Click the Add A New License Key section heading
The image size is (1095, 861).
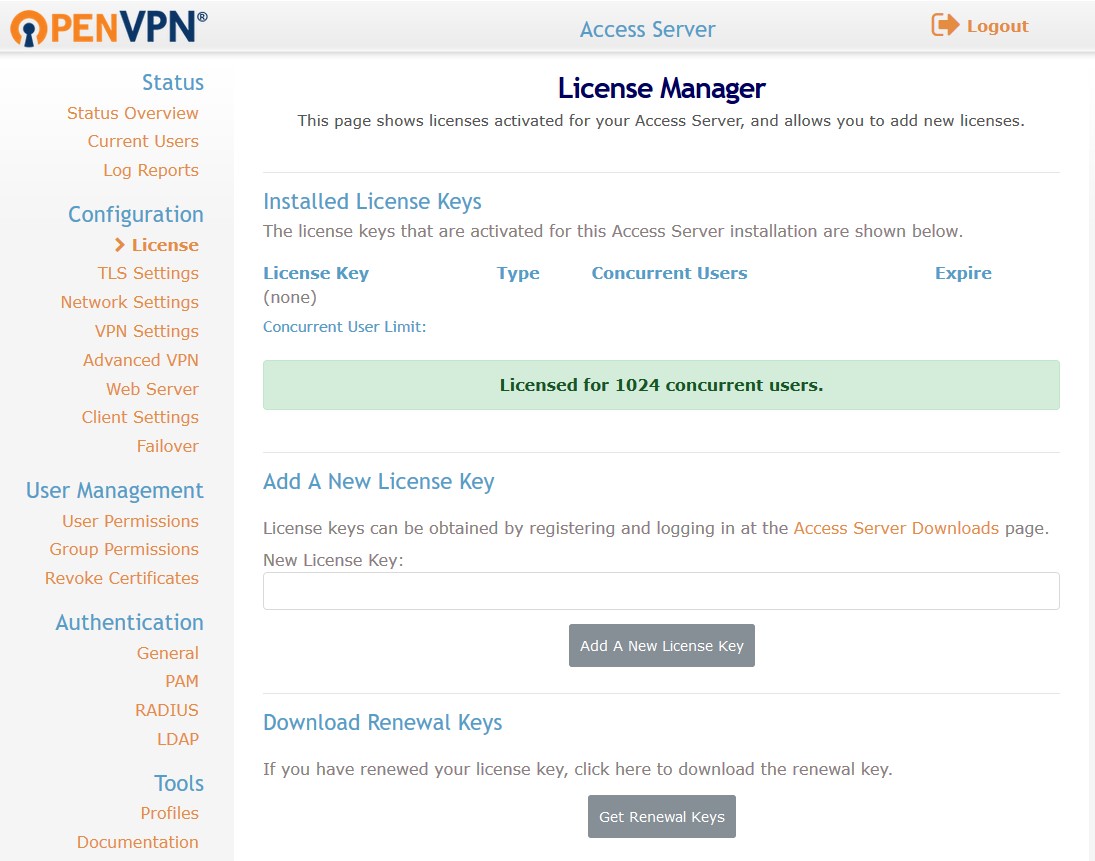(379, 482)
